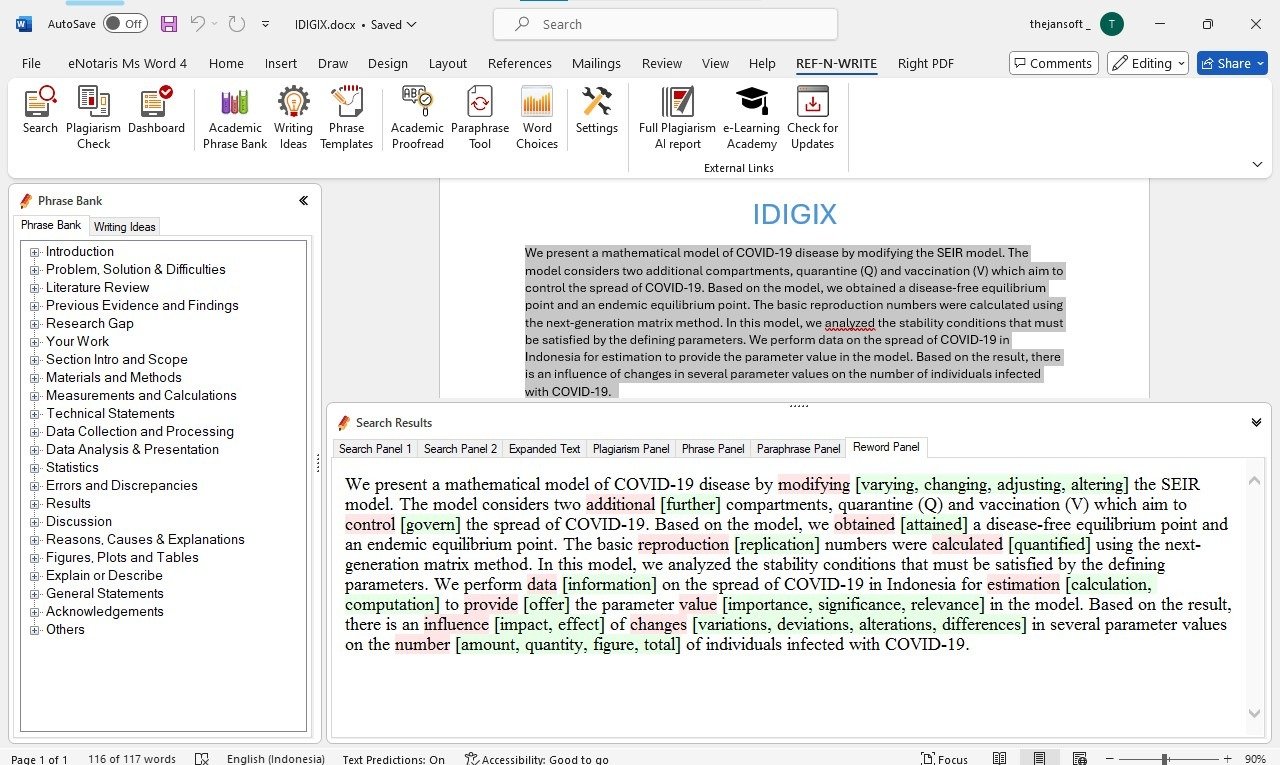This screenshot has height=765, width=1280.
Task: Open the Word Choices tool
Action: 537,118
